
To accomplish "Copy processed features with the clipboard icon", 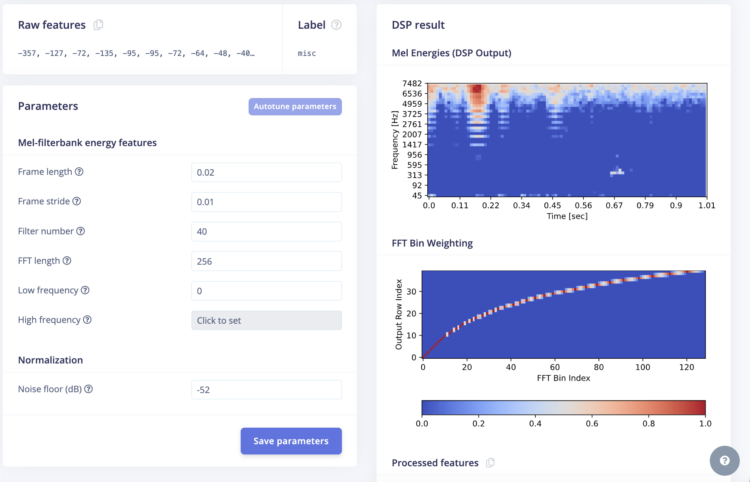I will point(490,463).
